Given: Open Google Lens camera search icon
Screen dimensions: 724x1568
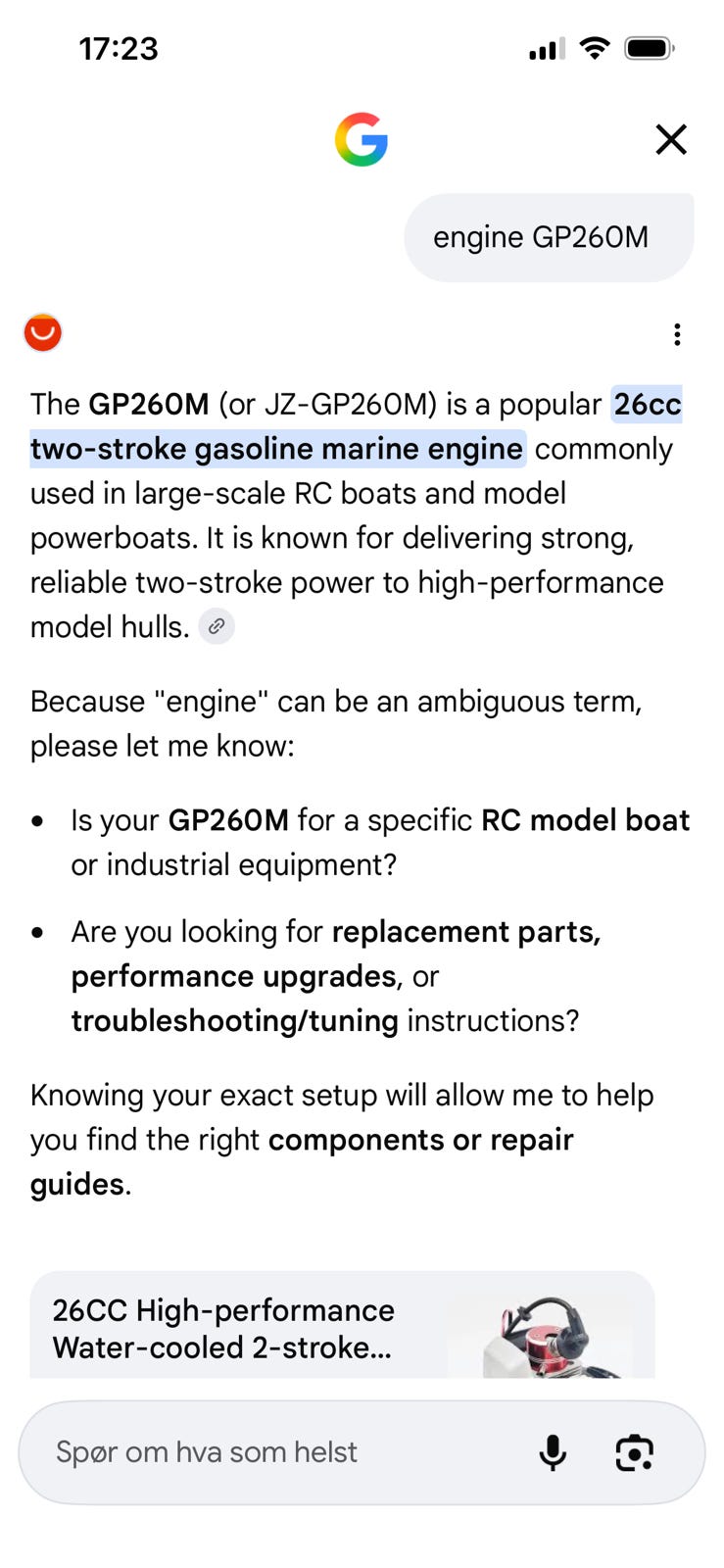Looking at the screenshot, I should 634,1452.
